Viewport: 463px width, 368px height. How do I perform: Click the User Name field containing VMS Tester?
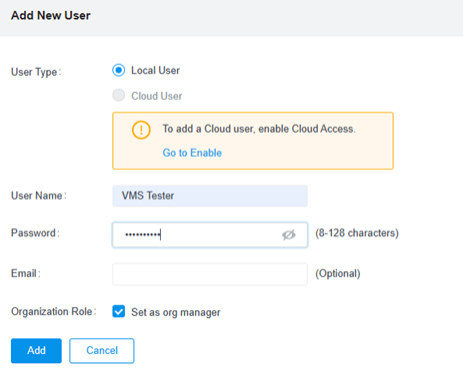(210, 196)
